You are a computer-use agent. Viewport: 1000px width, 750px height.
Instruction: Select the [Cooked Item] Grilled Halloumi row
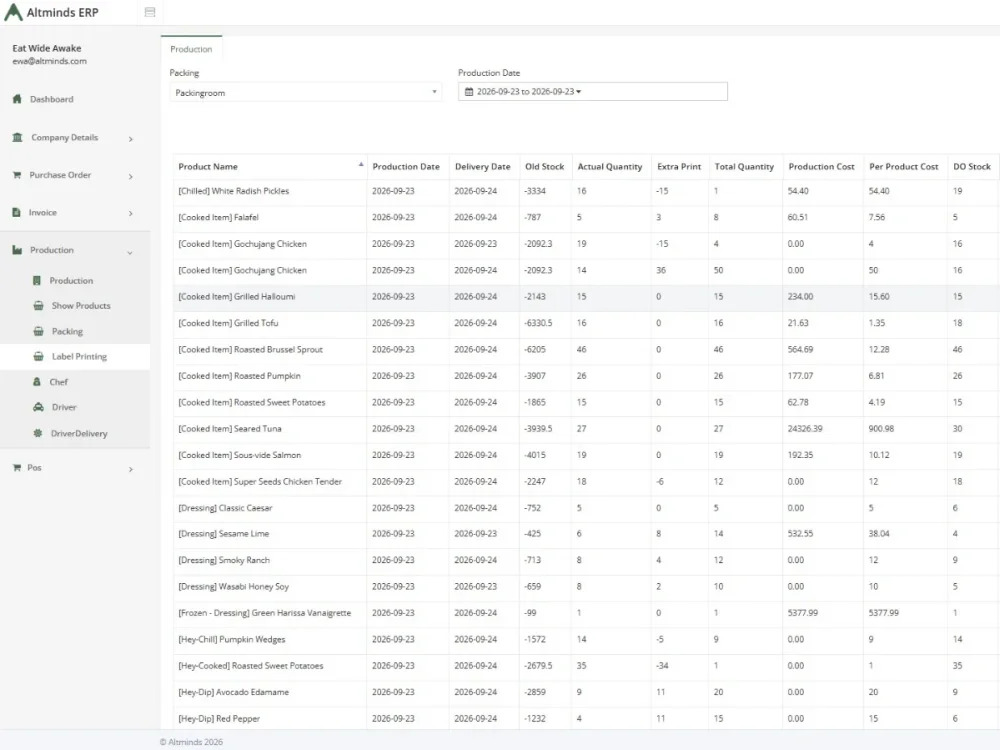[585, 297]
